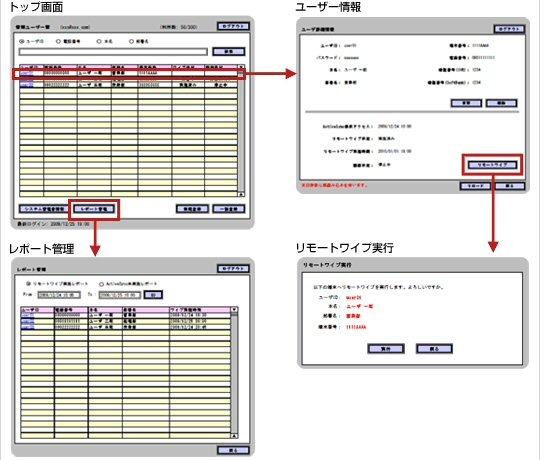This screenshot has height=460, width=544.
Task: Click the 削除 button in user info panel
Action: point(502,103)
